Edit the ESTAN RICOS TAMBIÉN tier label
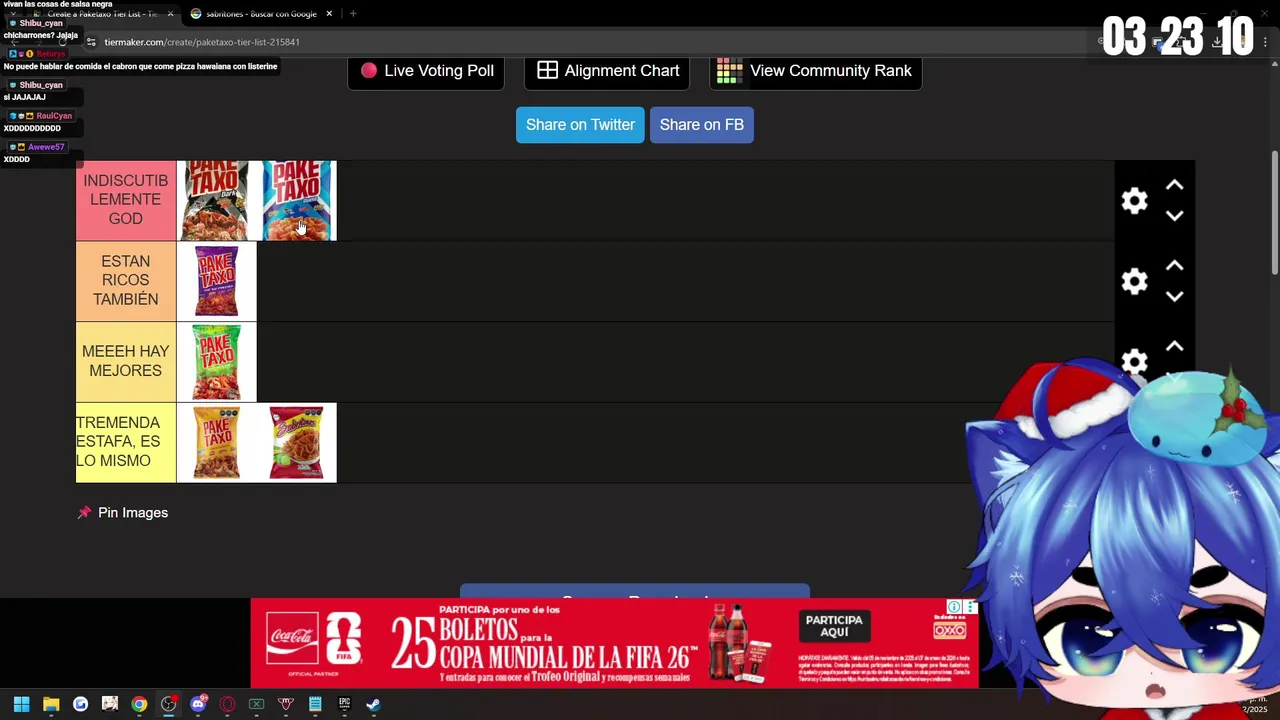The image size is (1280, 720). [126, 281]
